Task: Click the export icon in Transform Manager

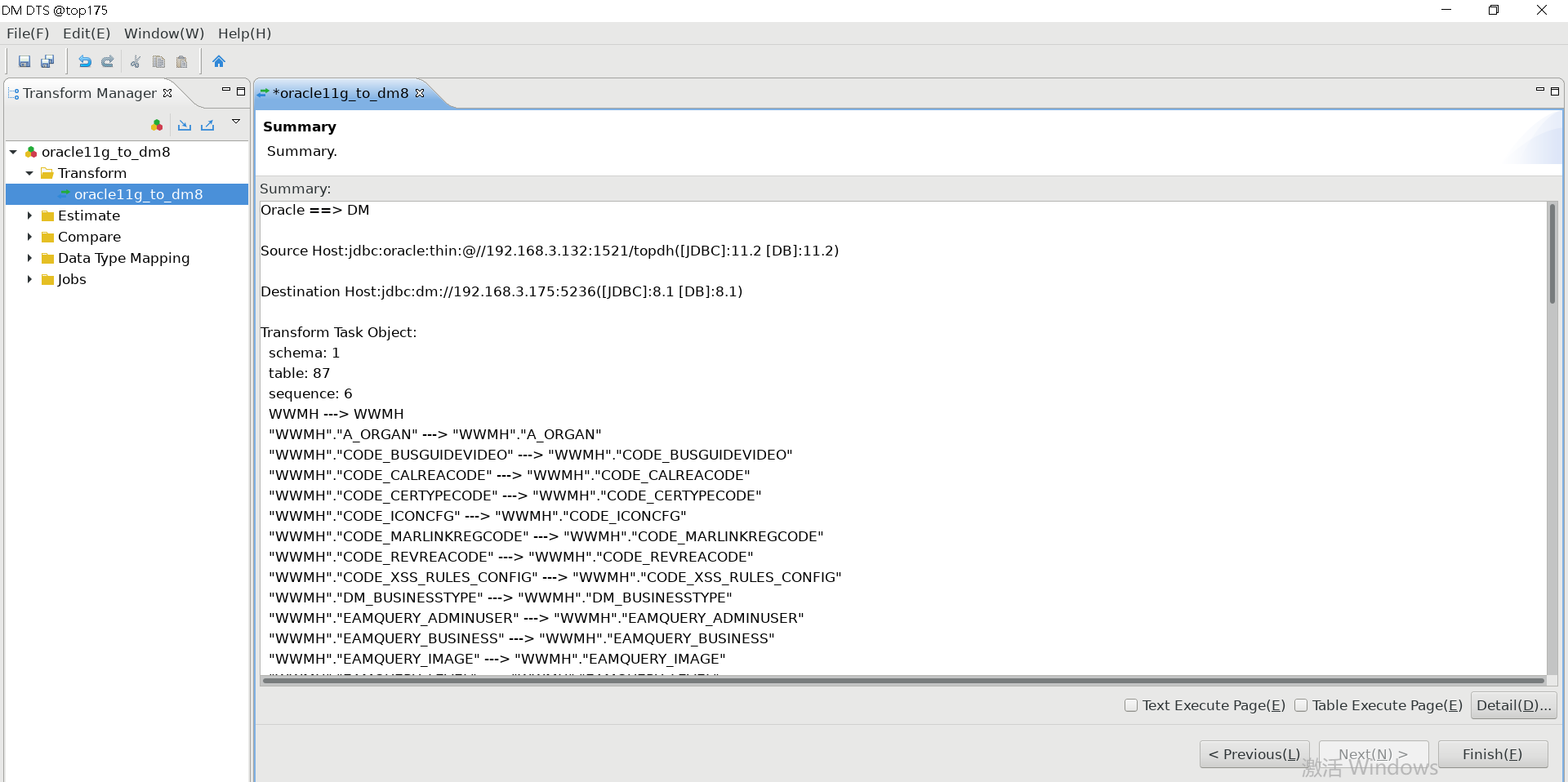Action: [207, 125]
